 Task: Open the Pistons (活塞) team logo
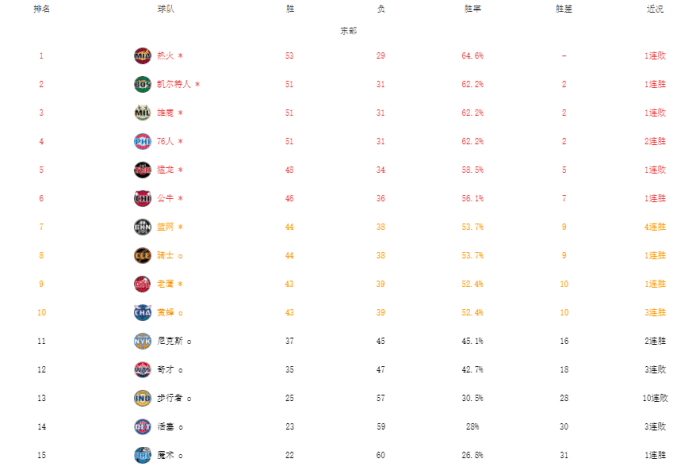142,427
